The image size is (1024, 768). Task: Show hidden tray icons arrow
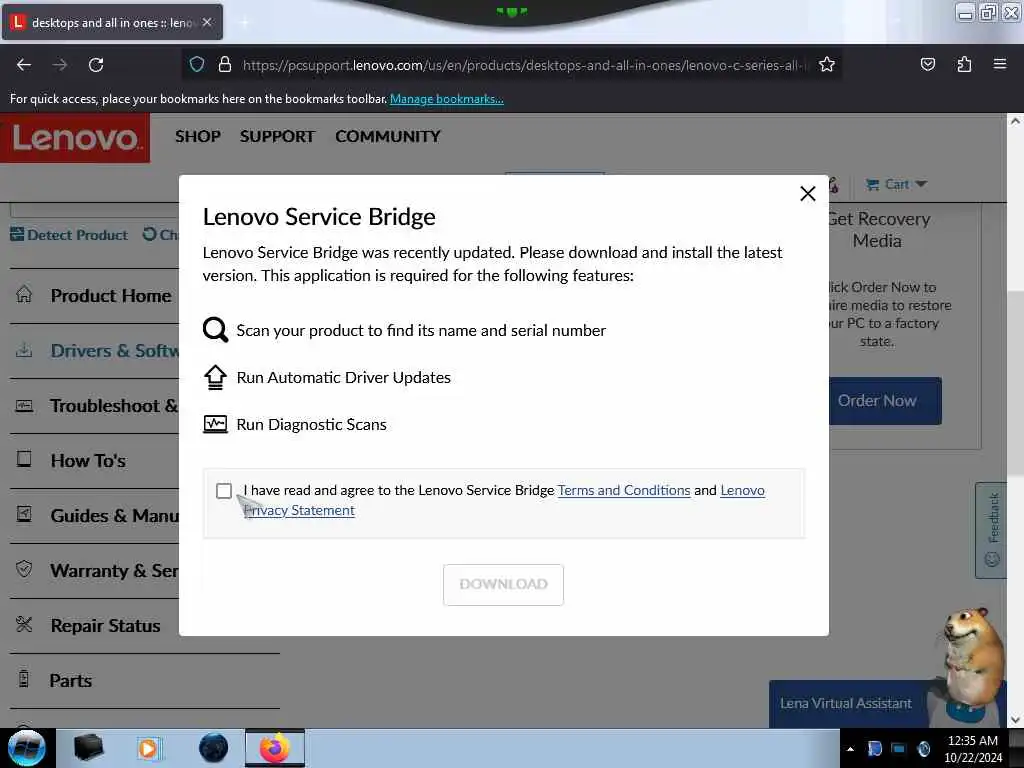tap(850, 749)
